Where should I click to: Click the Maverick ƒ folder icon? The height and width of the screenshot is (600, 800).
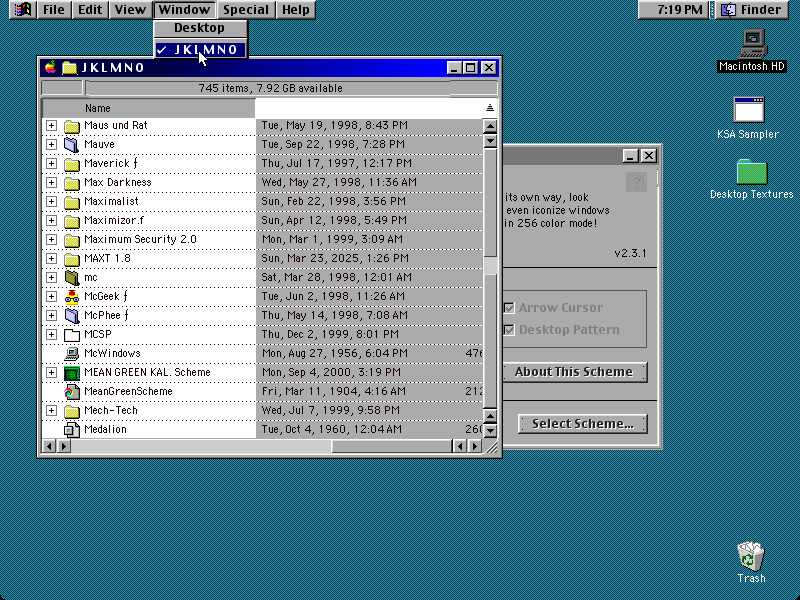[x=72, y=164]
